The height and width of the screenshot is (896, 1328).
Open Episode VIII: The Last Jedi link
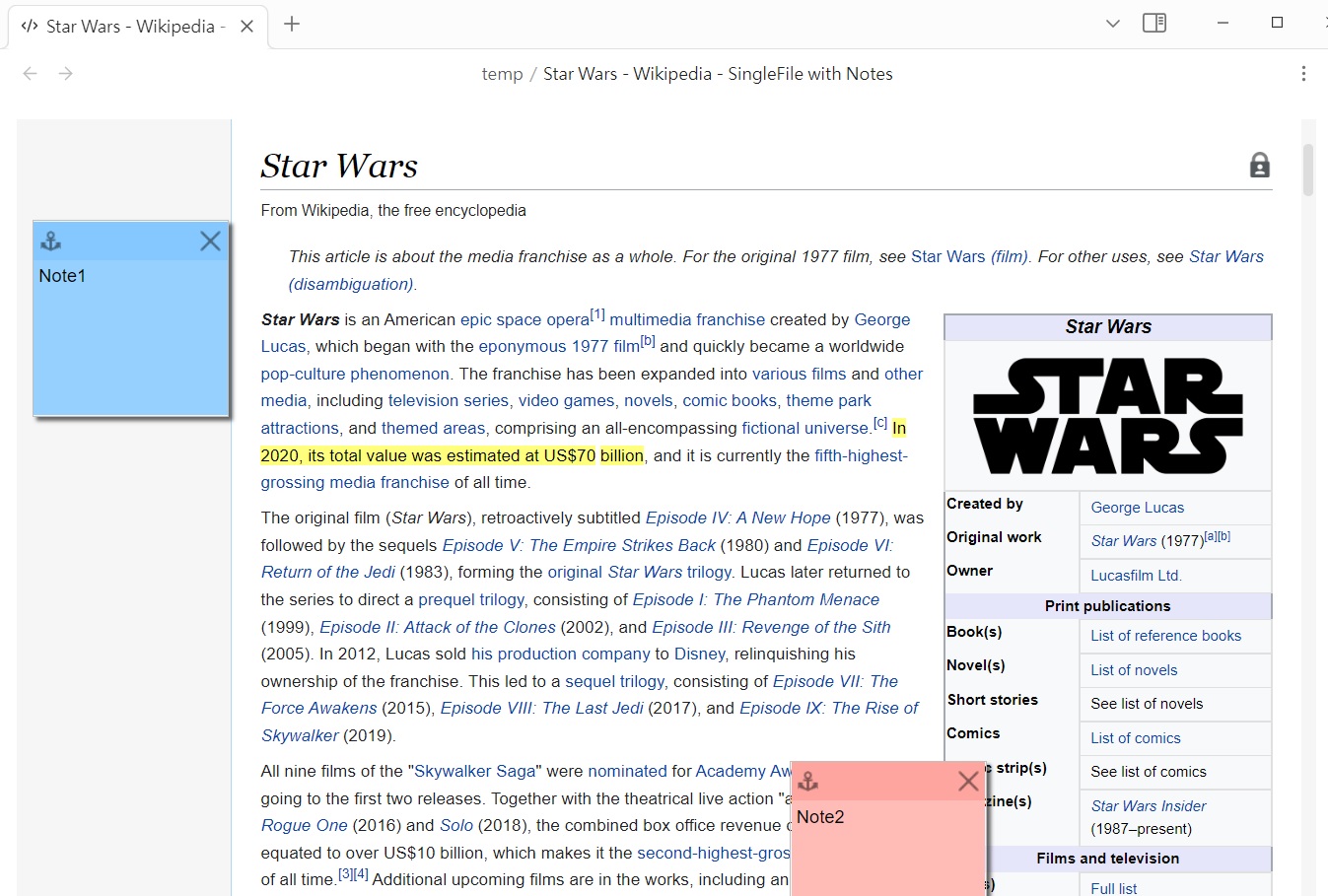pyautogui.click(x=542, y=708)
